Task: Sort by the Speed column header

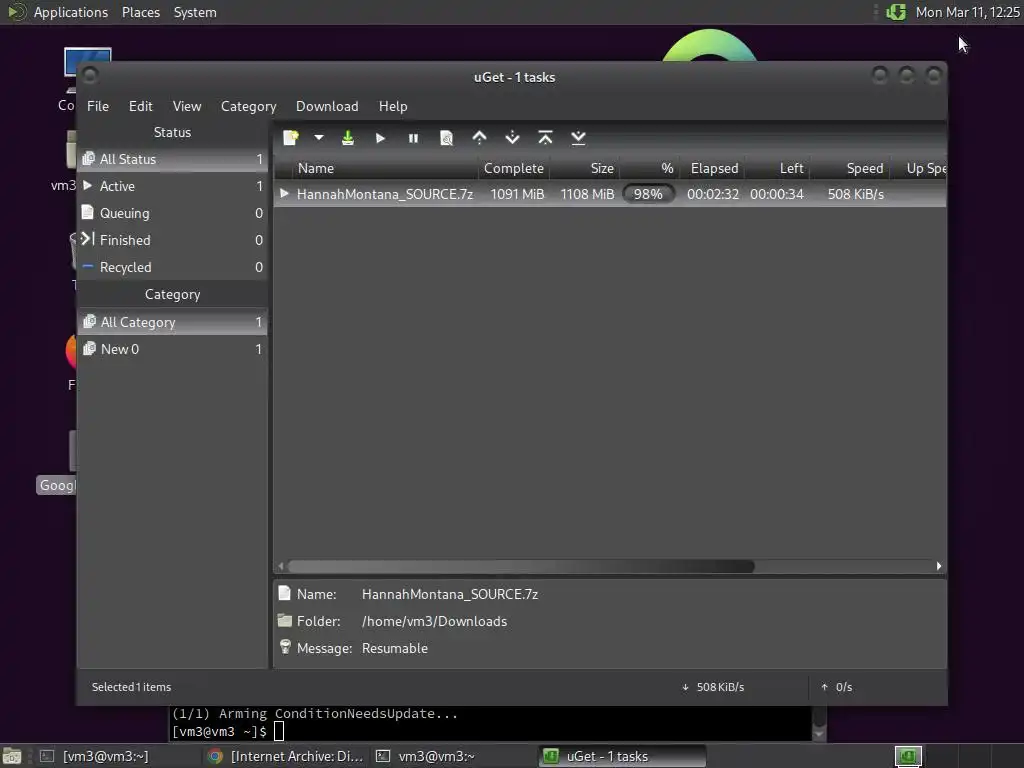Action: (x=850, y=168)
